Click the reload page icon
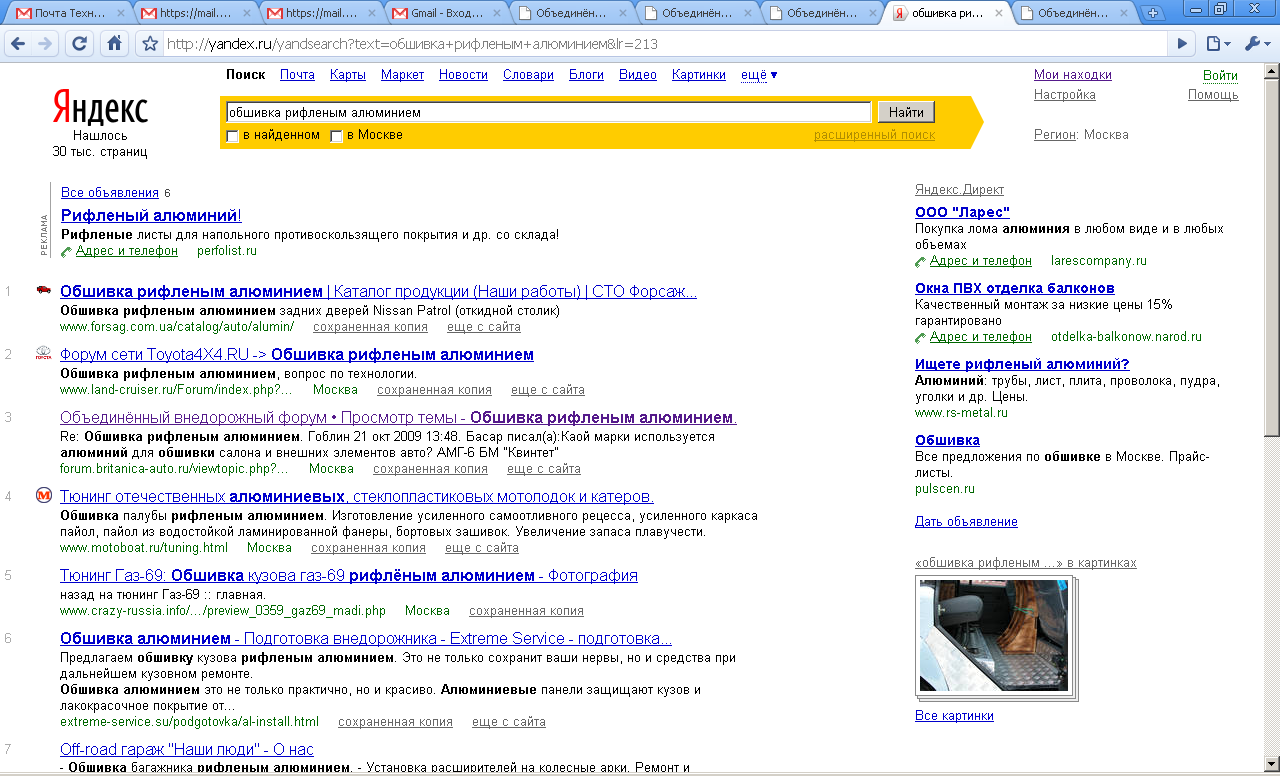The image size is (1280, 776). pyautogui.click(x=80, y=44)
